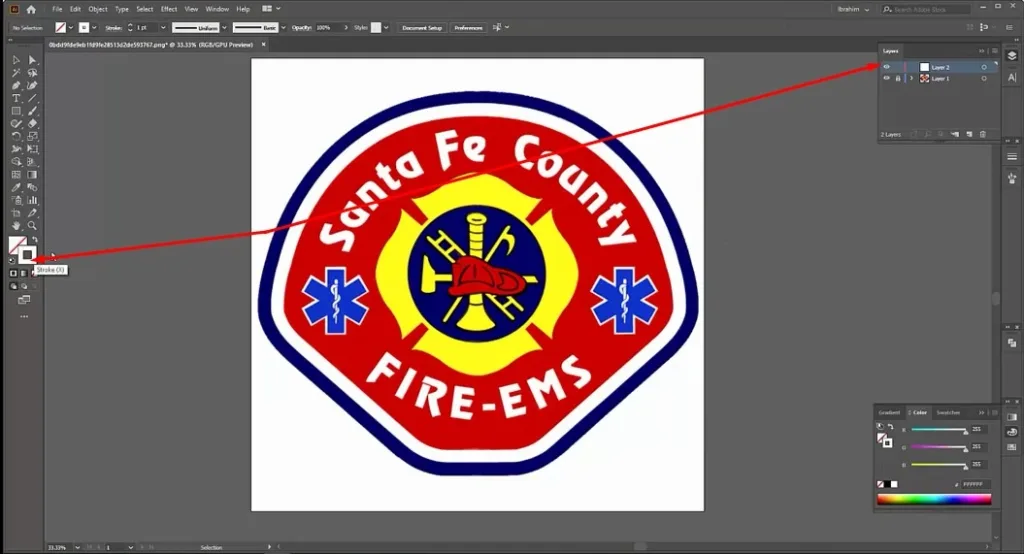Open the Character panel dock icon

click(x=1012, y=77)
